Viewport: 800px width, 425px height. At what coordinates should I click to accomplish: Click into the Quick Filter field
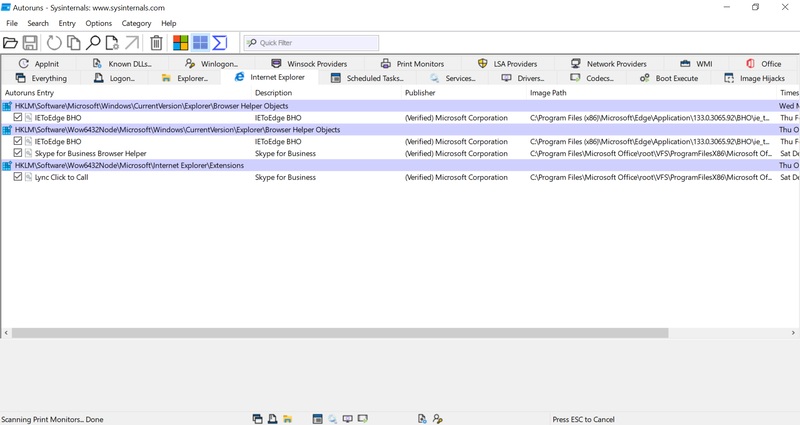[x=315, y=43]
